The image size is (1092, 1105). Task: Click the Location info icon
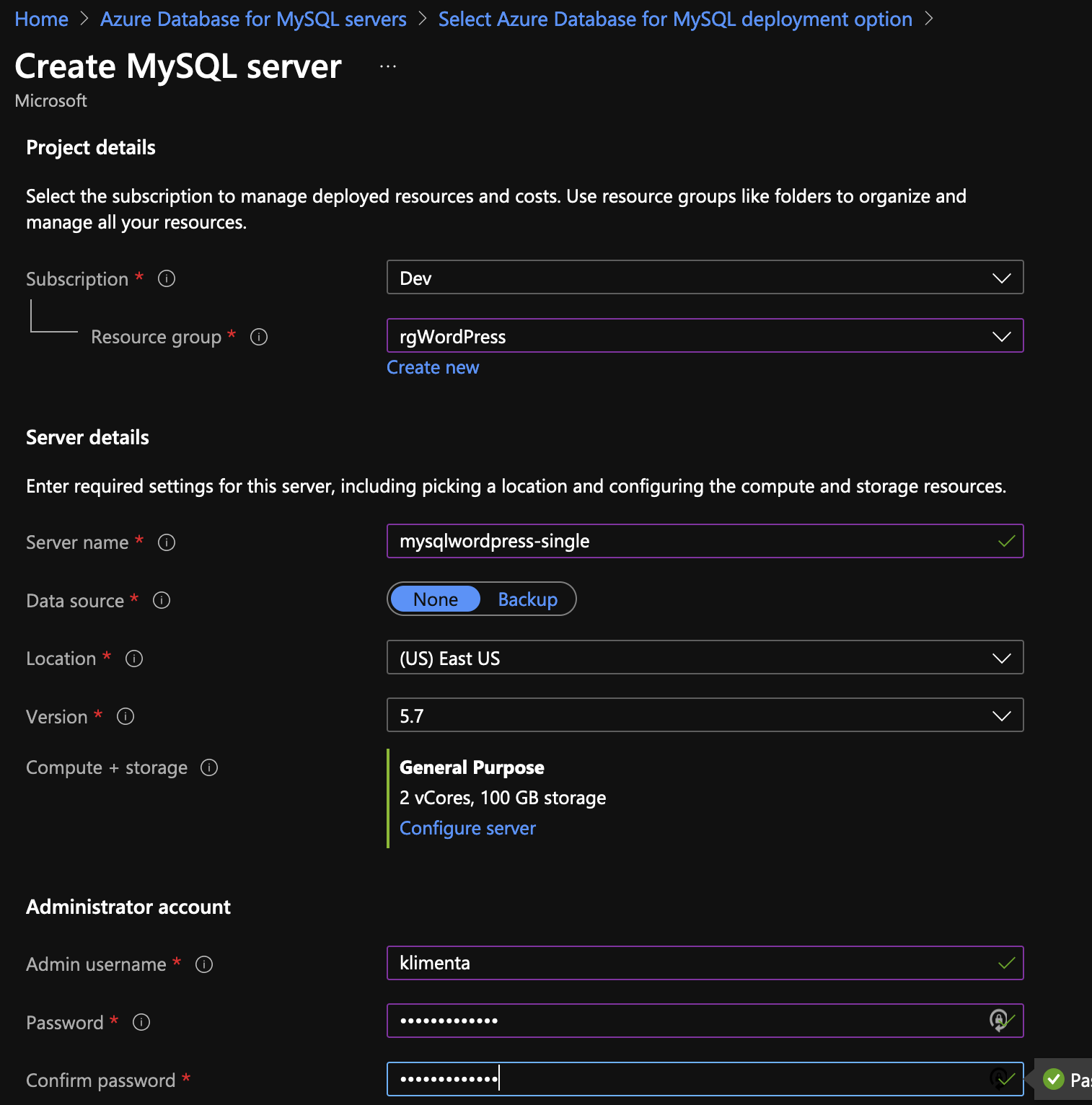click(134, 659)
